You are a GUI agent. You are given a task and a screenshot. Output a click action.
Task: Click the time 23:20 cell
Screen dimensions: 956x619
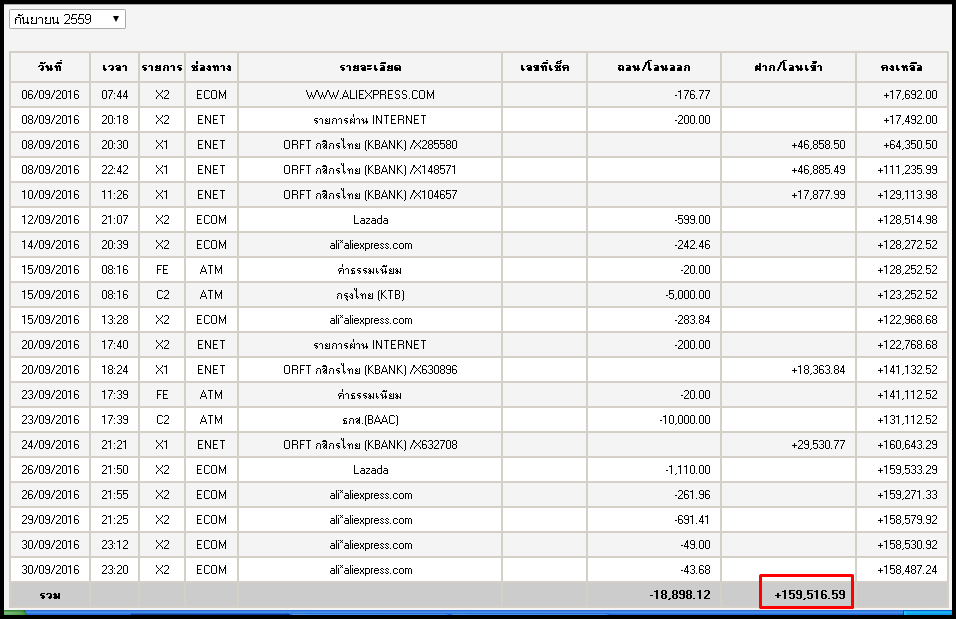tap(115, 570)
